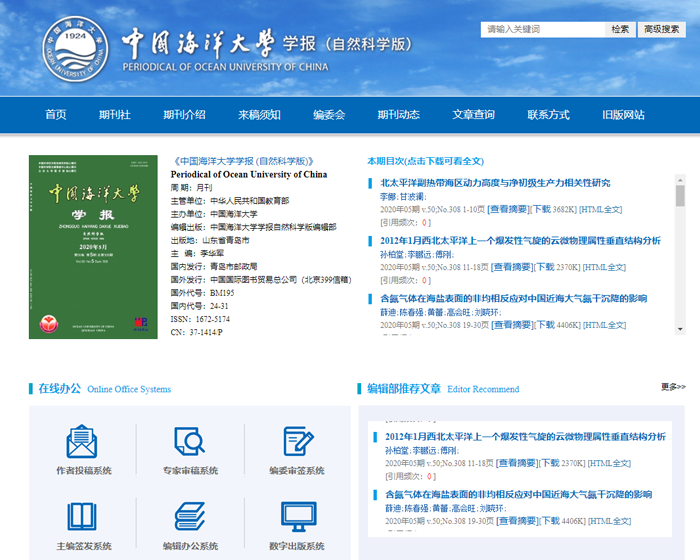Click 主编签发系统 label
The image size is (700, 560).
click(x=84, y=546)
